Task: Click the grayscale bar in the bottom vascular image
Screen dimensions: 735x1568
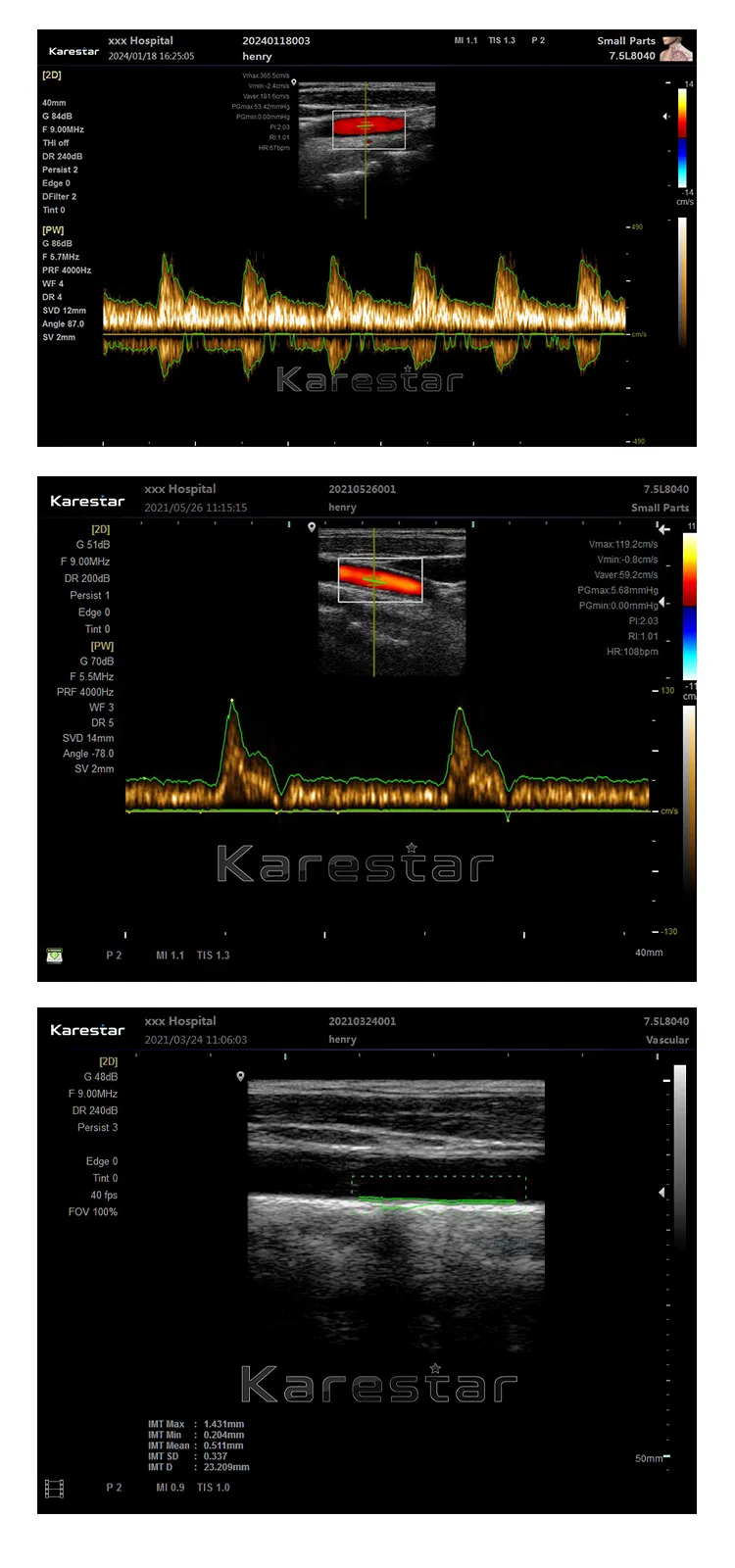Action: 679,1156
